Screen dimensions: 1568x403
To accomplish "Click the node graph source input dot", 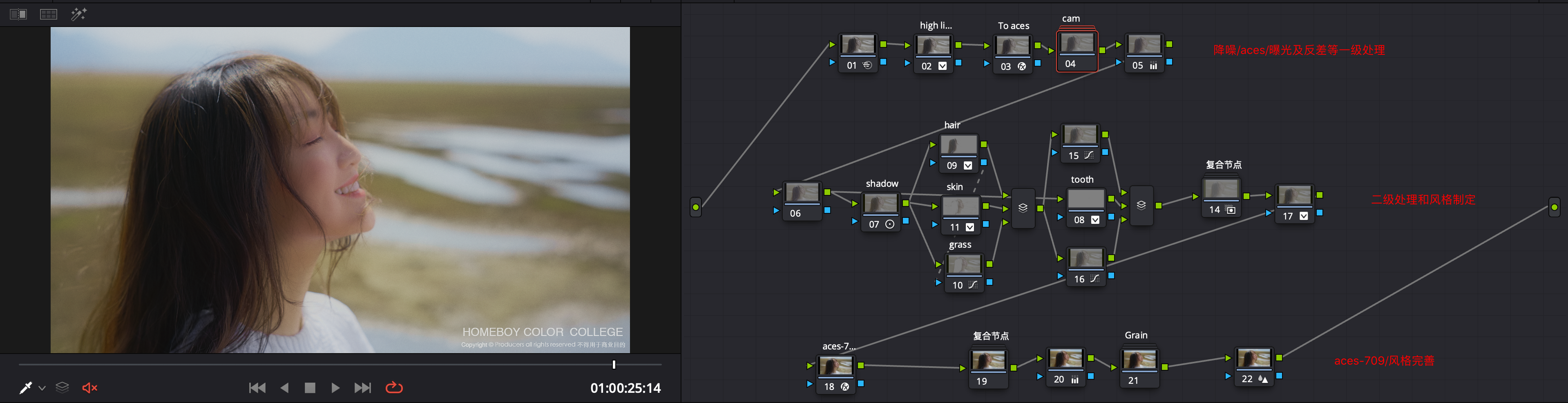I will click(x=695, y=207).
